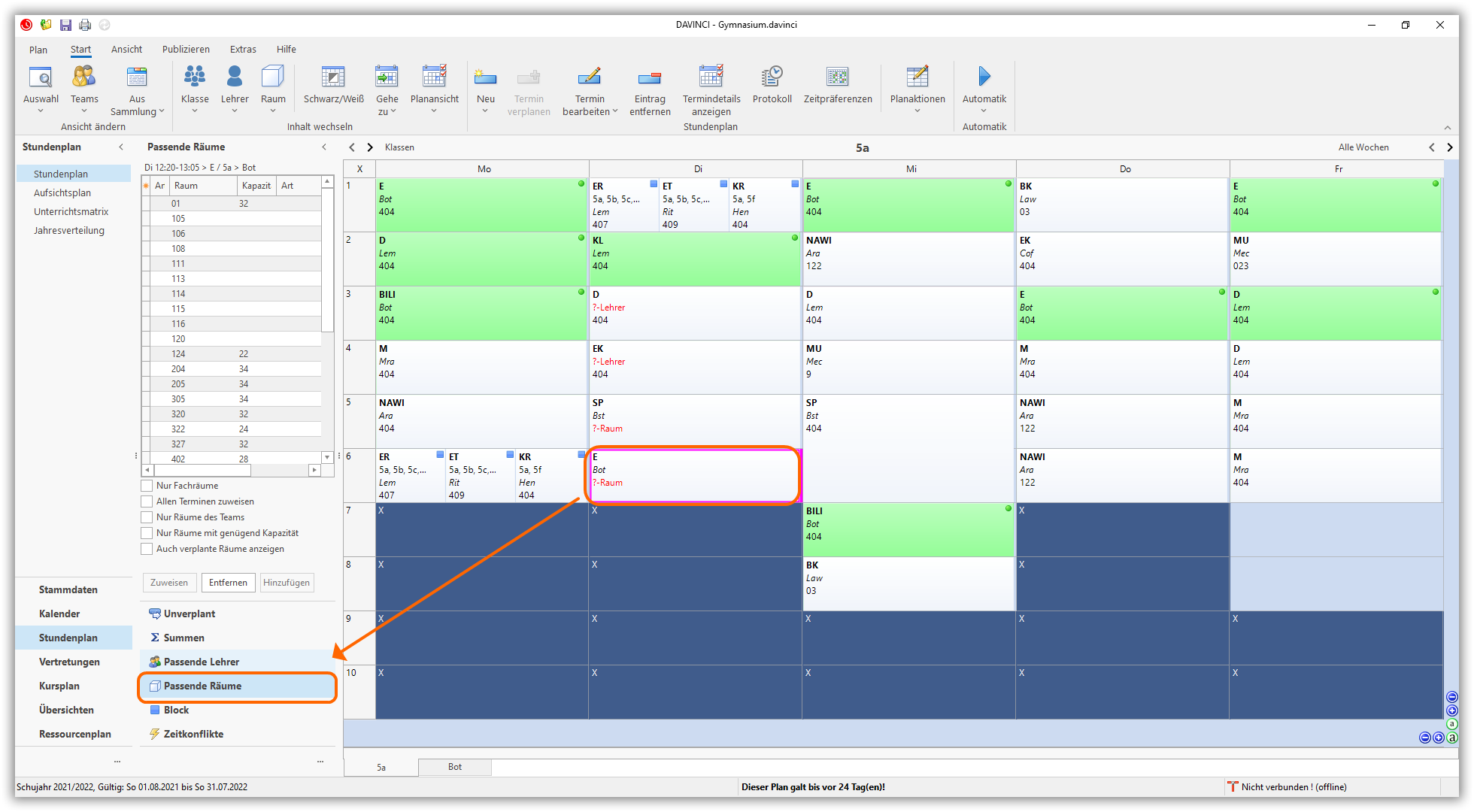The image size is (1474, 812).
Task: Collapse the Stundenplan side panel chevron
Action: click(121, 147)
